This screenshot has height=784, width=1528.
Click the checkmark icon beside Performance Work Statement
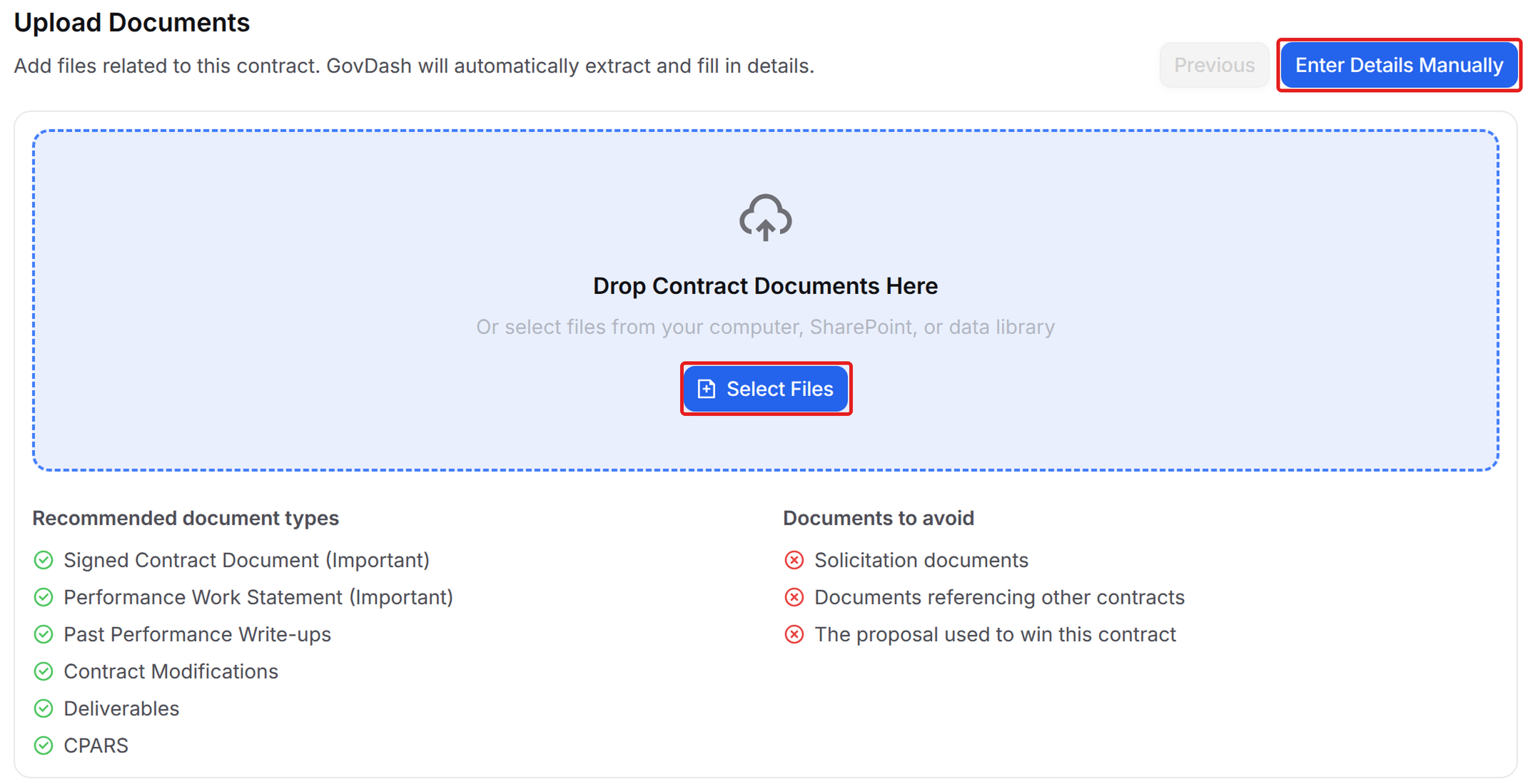pyautogui.click(x=44, y=597)
